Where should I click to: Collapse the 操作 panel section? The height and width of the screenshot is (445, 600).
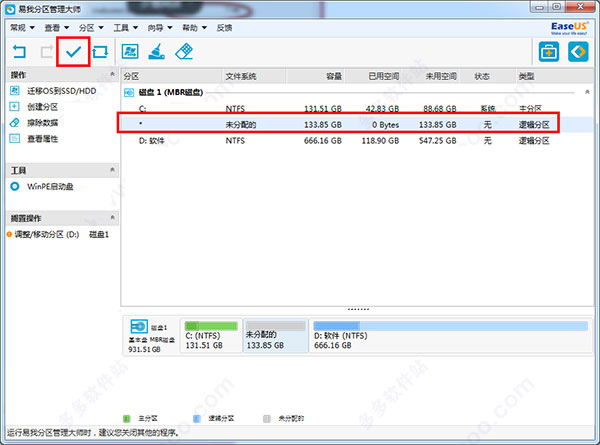(112, 74)
